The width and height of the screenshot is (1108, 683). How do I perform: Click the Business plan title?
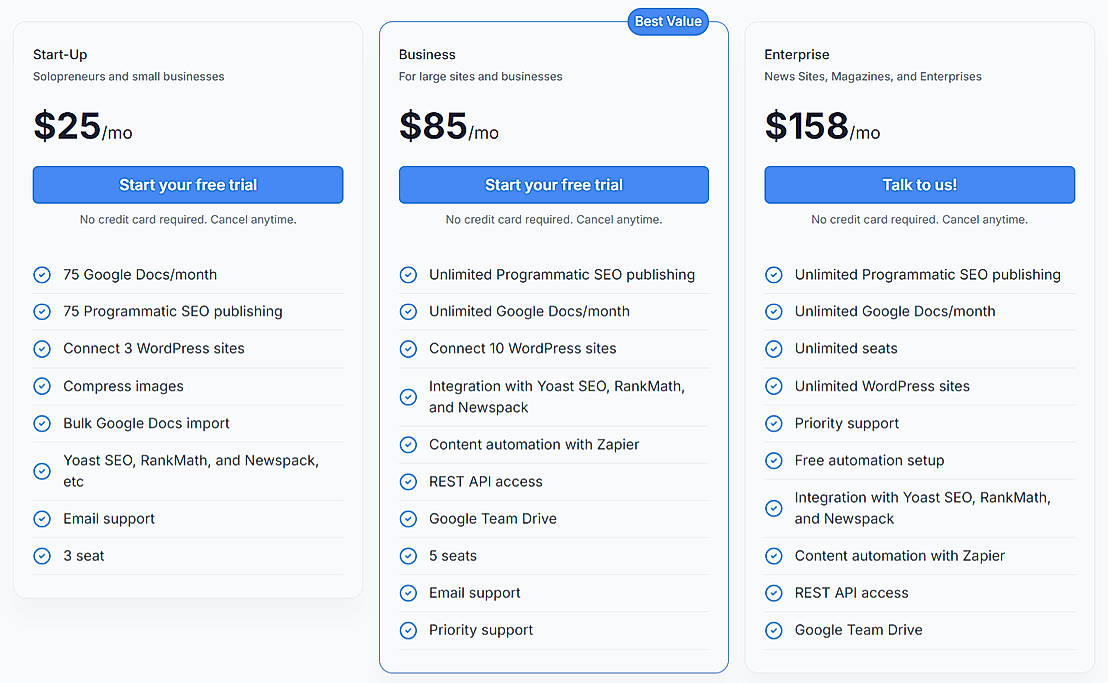[427, 54]
